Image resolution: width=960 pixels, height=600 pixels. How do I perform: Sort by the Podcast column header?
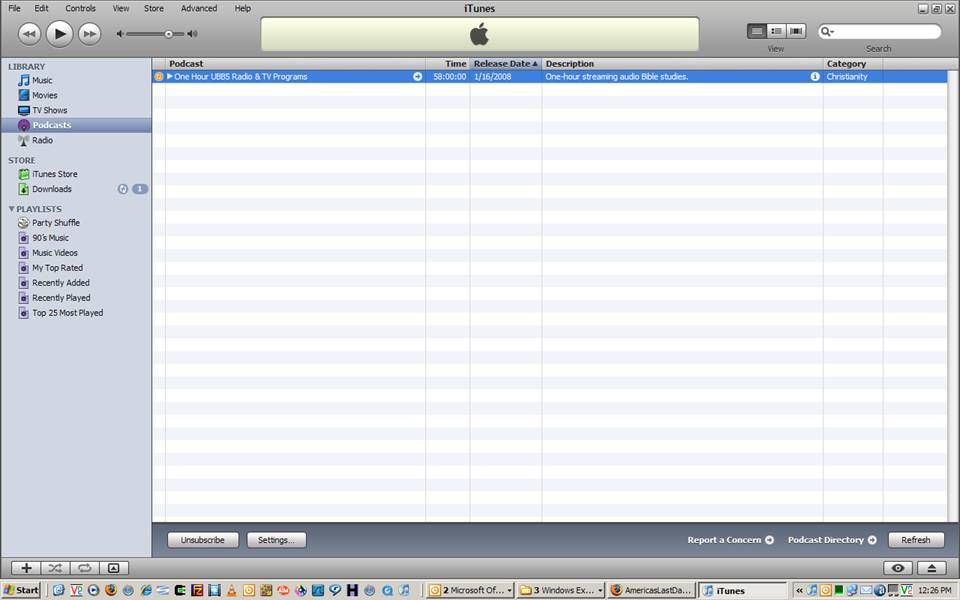pos(295,64)
